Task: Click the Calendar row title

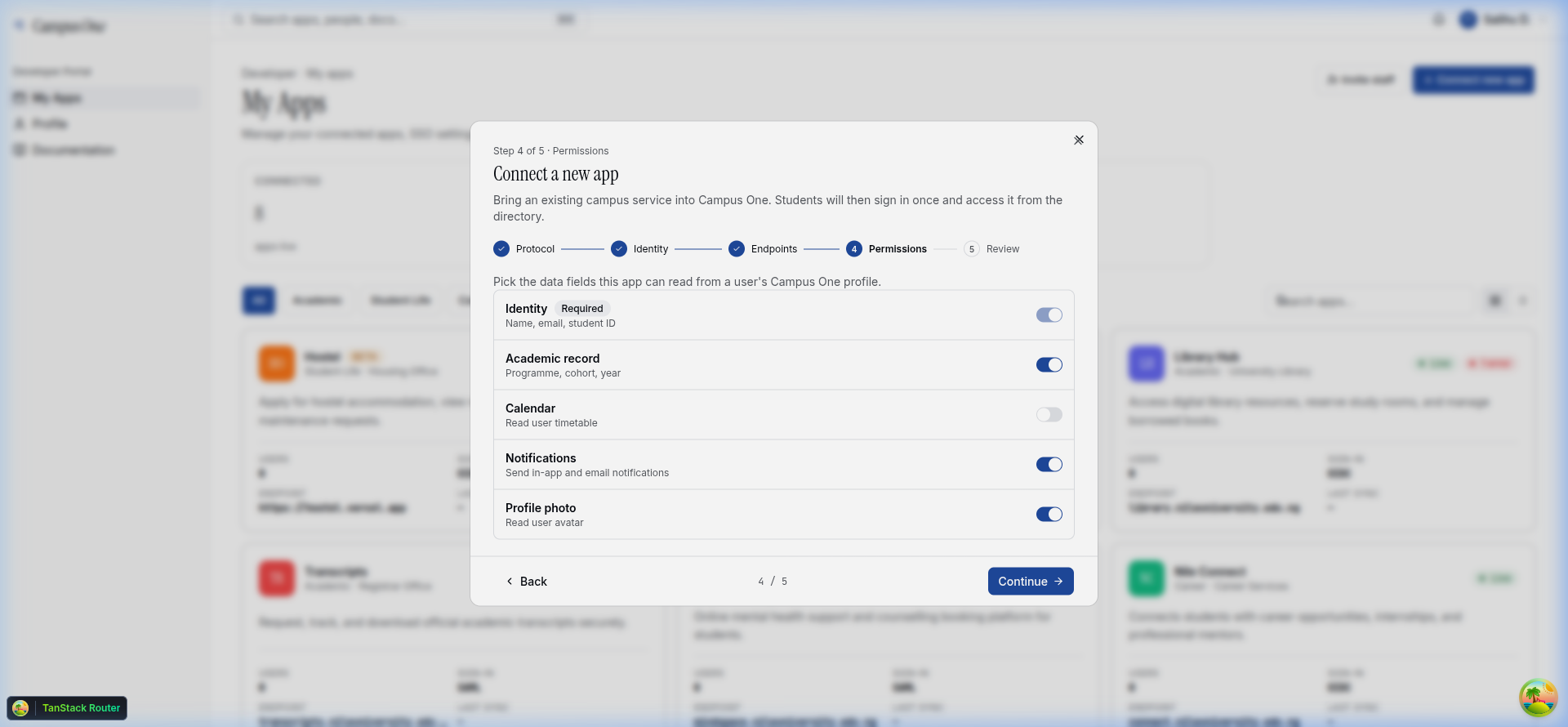Action: [x=530, y=408]
